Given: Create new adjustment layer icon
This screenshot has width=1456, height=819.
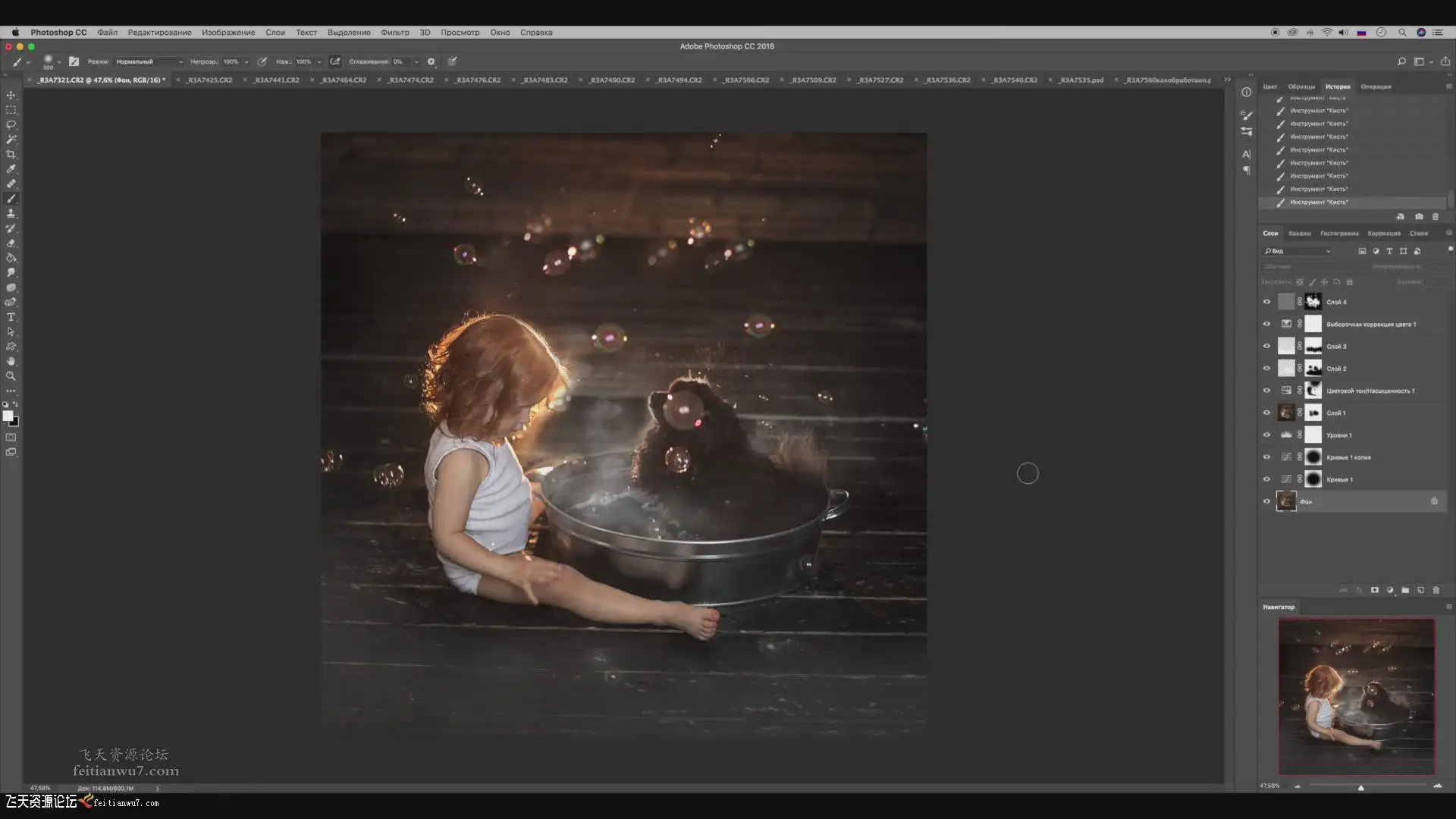Looking at the screenshot, I should click(x=1390, y=590).
